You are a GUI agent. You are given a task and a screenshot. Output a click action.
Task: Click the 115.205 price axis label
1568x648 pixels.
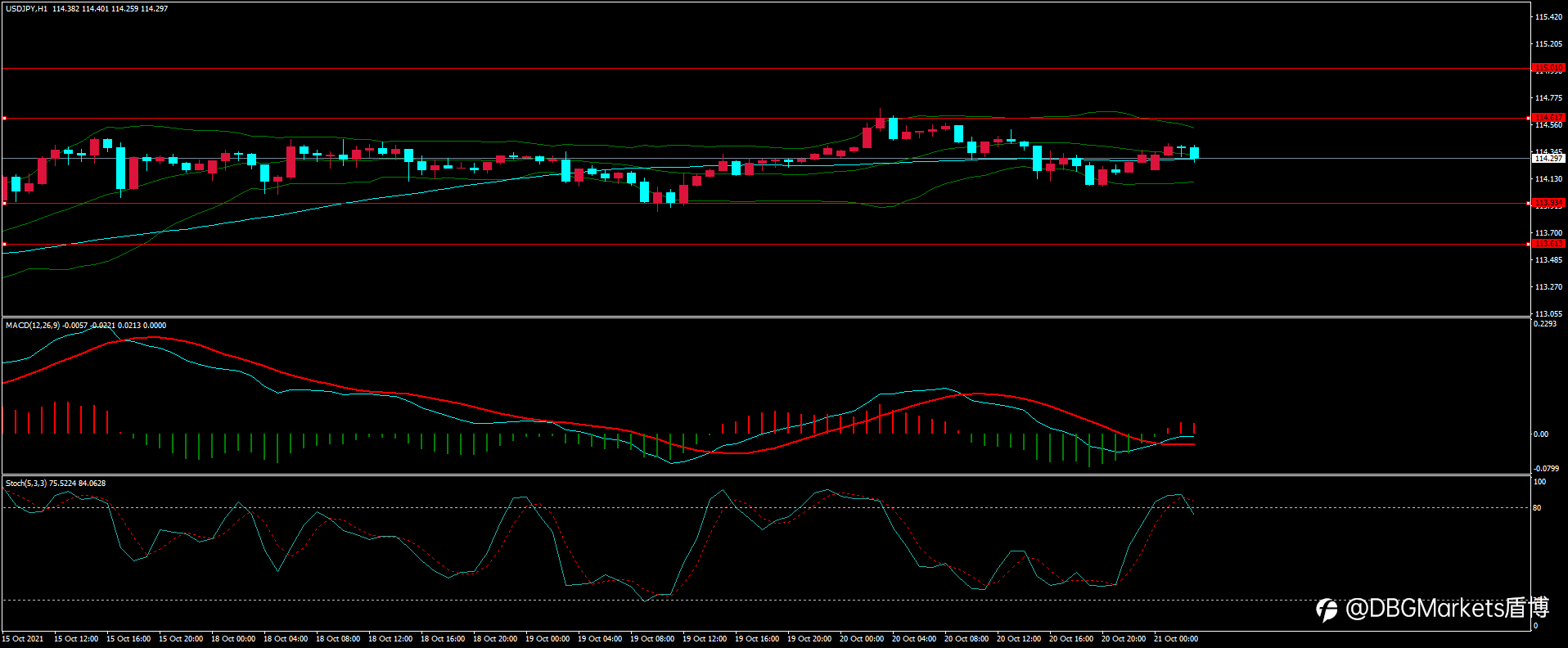tap(1549, 44)
